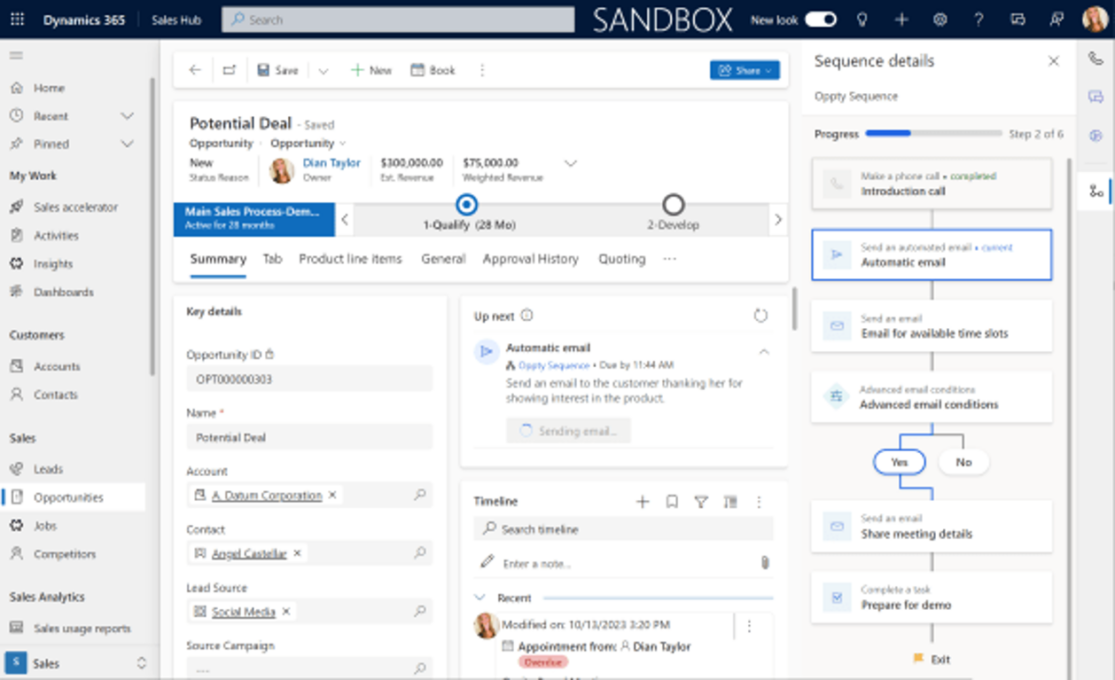Open the timeline filter icon
1115x680 pixels.
pyautogui.click(x=700, y=501)
